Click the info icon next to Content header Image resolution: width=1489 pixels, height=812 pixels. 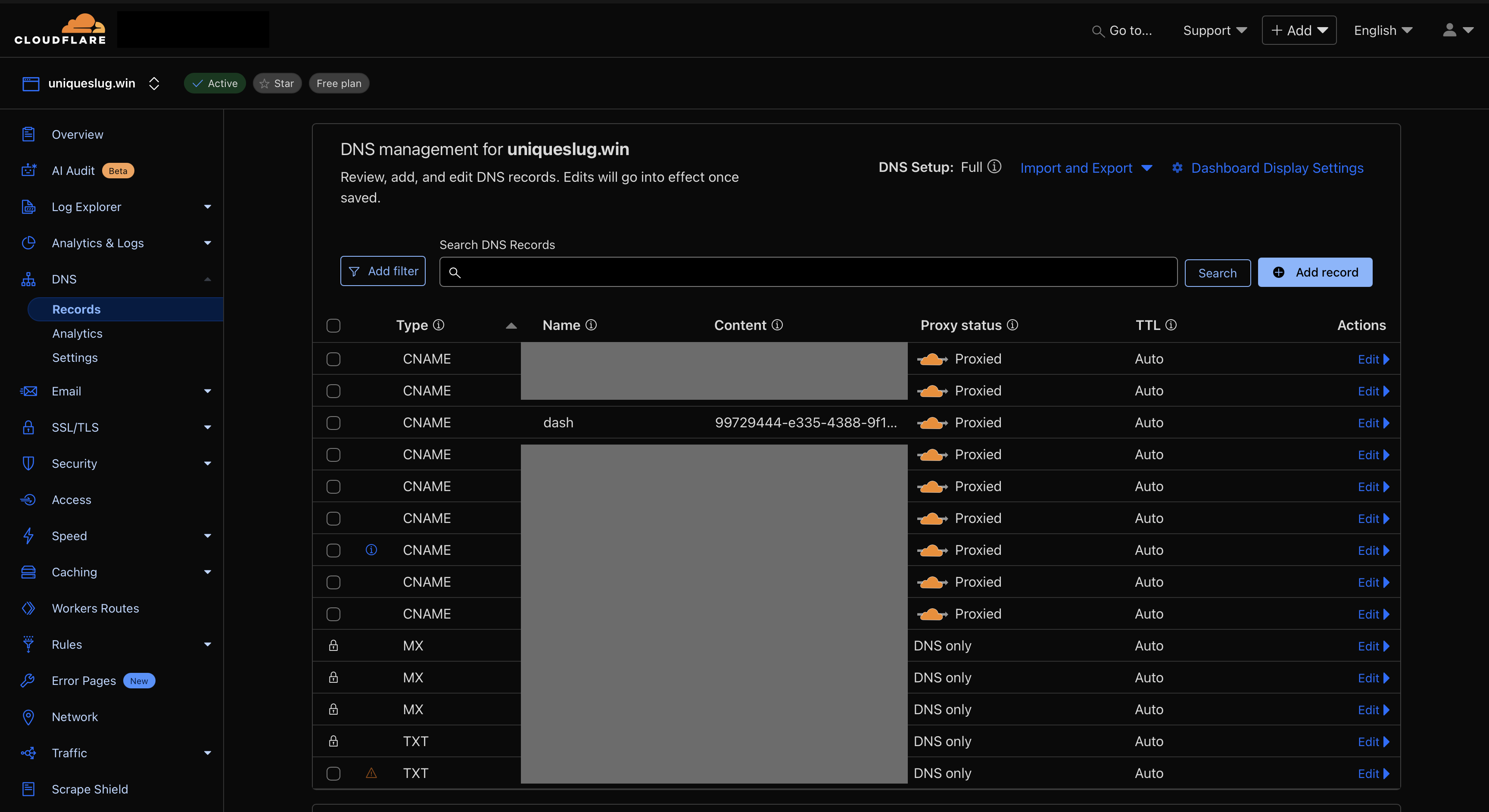(x=777, y=325)
